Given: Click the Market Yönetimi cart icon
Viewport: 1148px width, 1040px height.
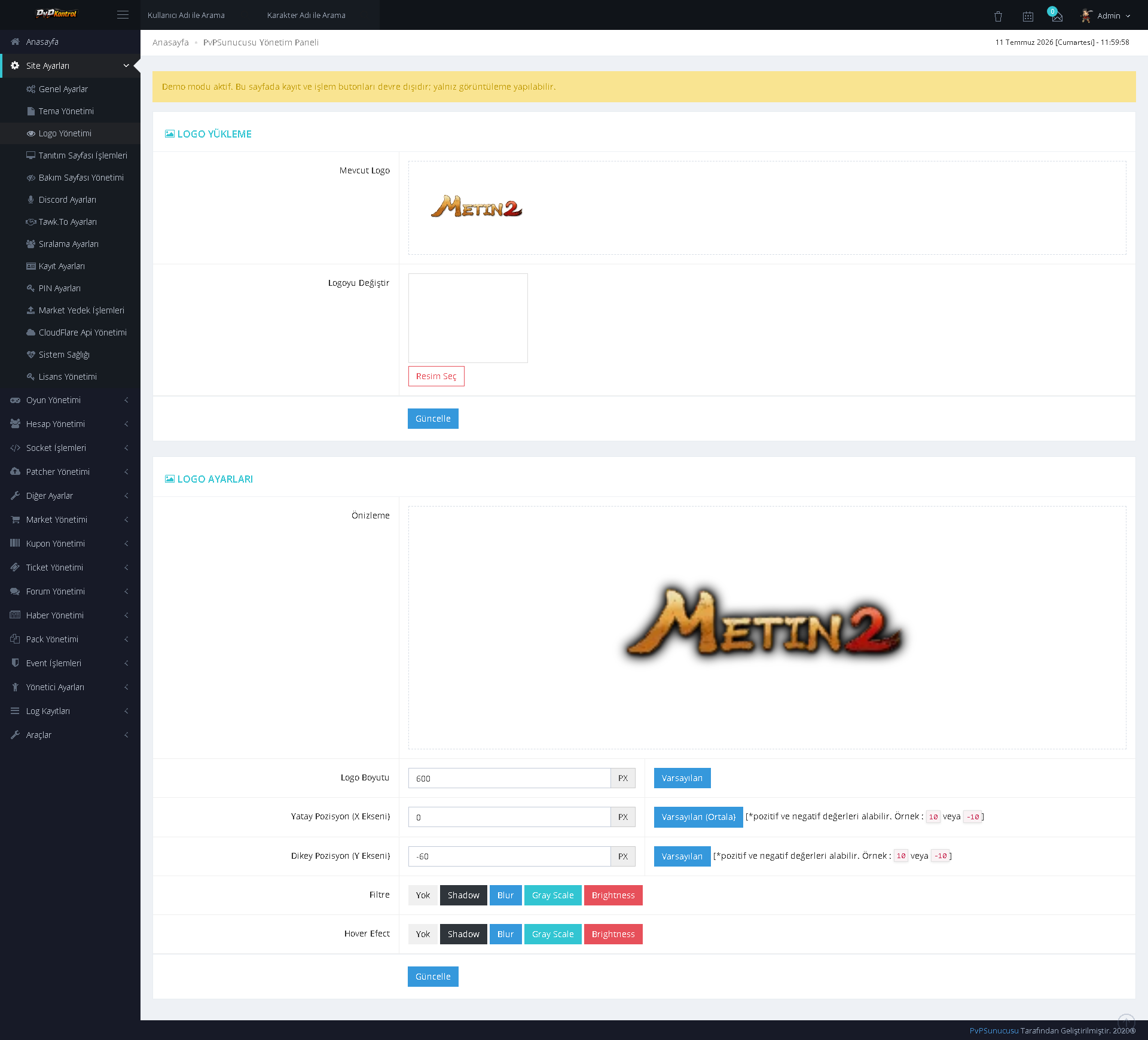Looking at the screenshot, I should pos(15,520).
